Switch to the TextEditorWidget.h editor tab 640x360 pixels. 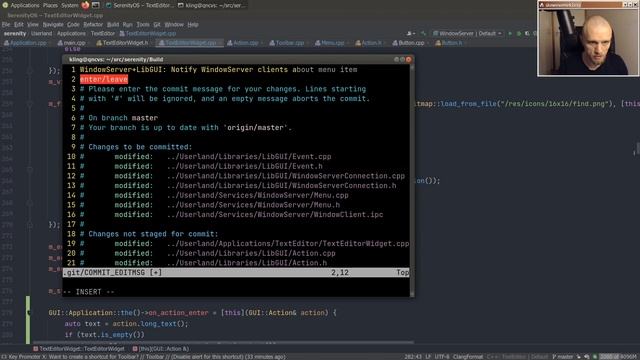tap(123, 43)
